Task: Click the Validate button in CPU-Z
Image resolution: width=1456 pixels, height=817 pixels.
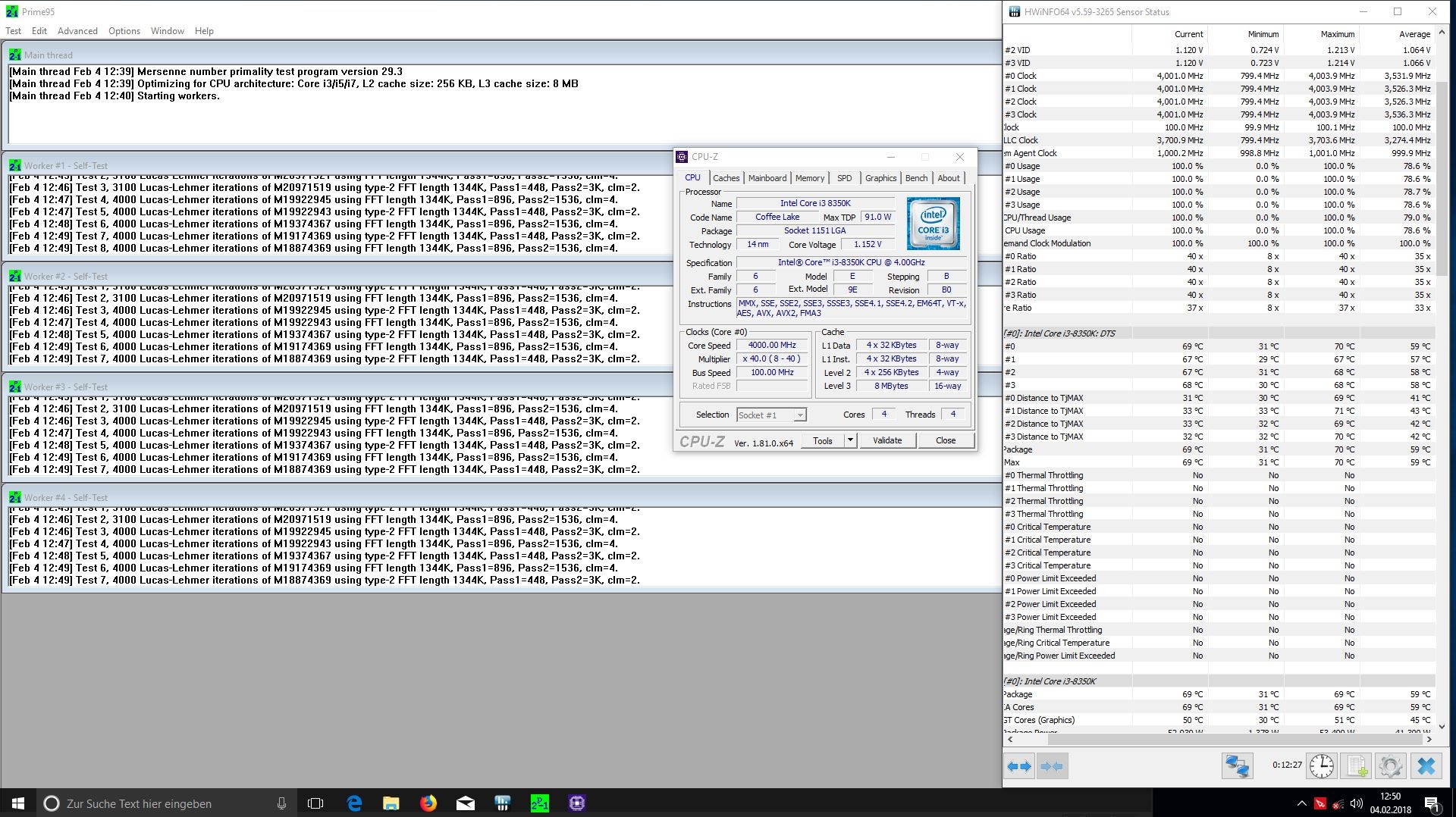Action: pyautogui.click(x=886, y=440)
